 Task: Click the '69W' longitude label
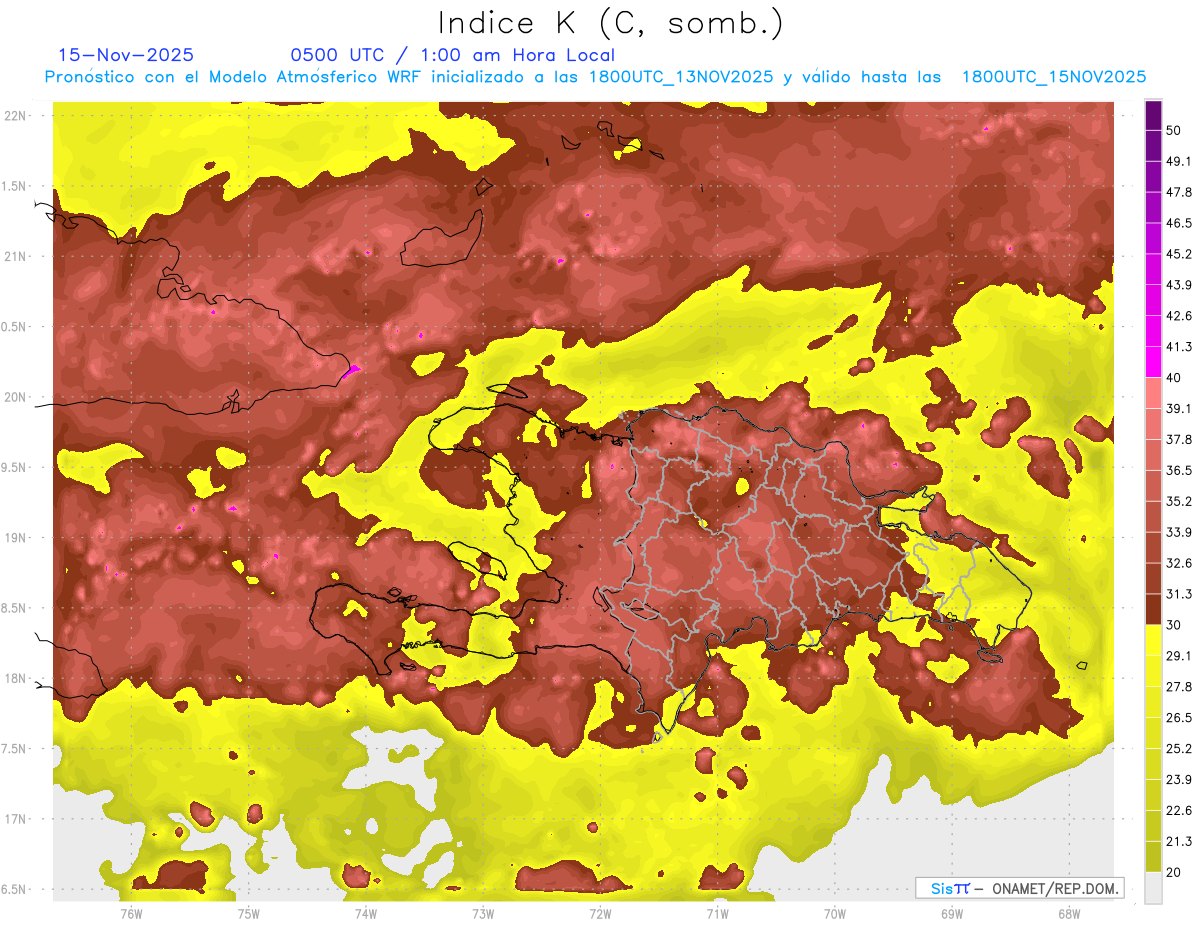pos(951,913)
